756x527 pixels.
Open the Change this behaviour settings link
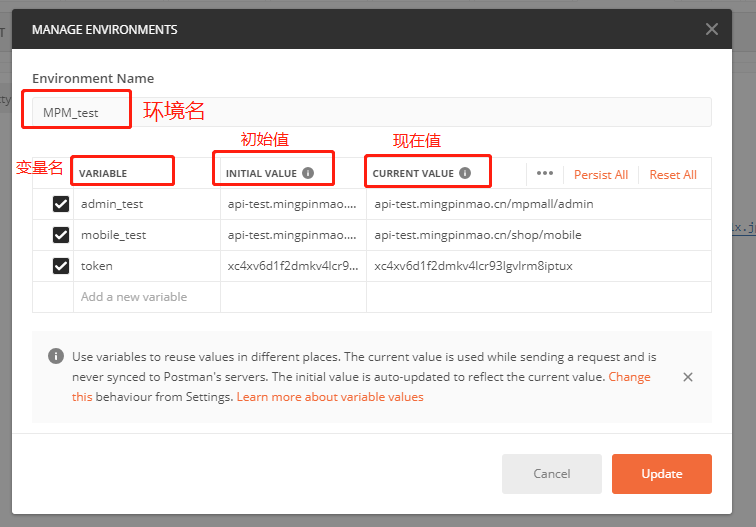[x=629, y=377]
